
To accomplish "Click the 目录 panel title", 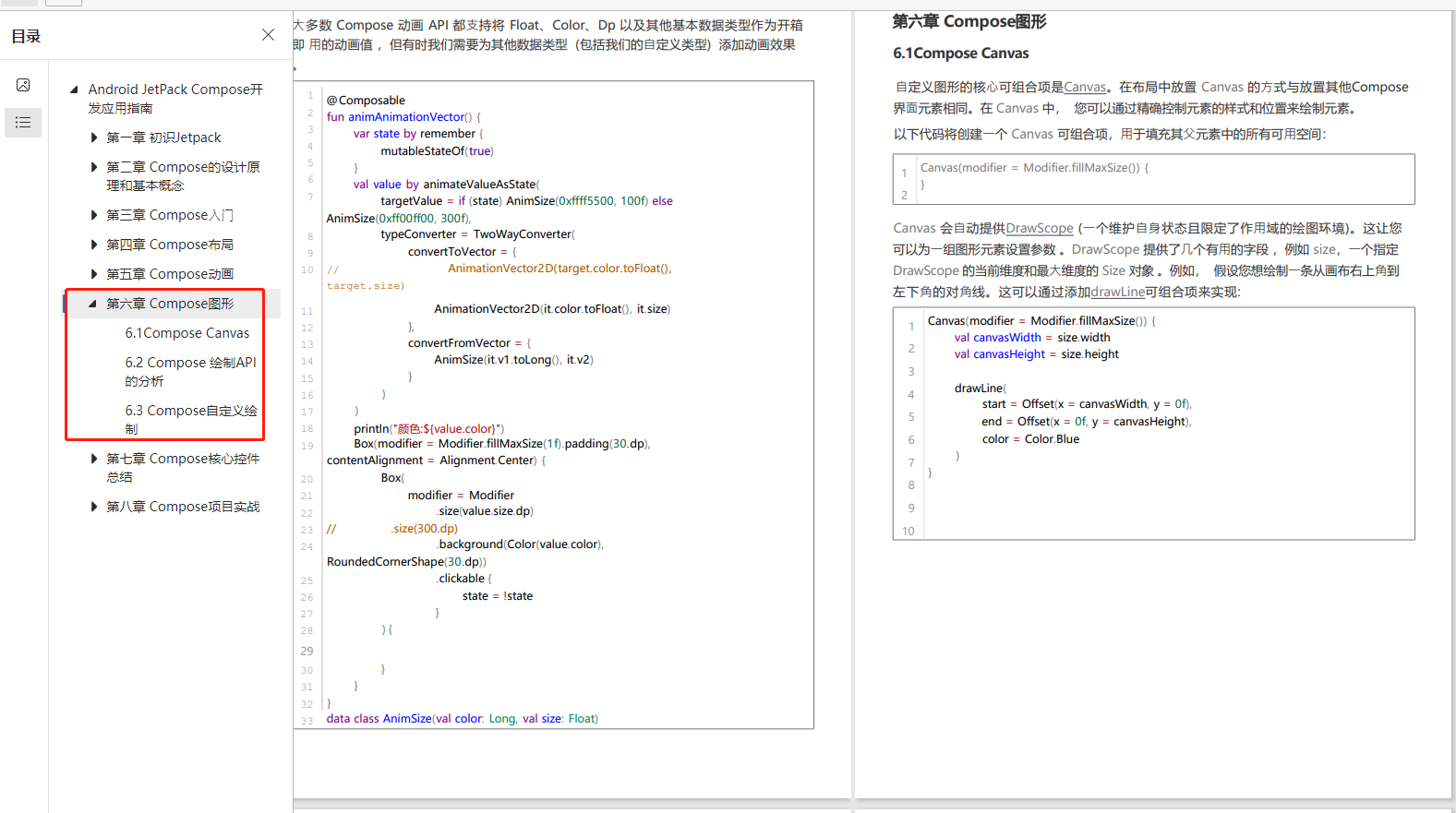I will 26,36.
